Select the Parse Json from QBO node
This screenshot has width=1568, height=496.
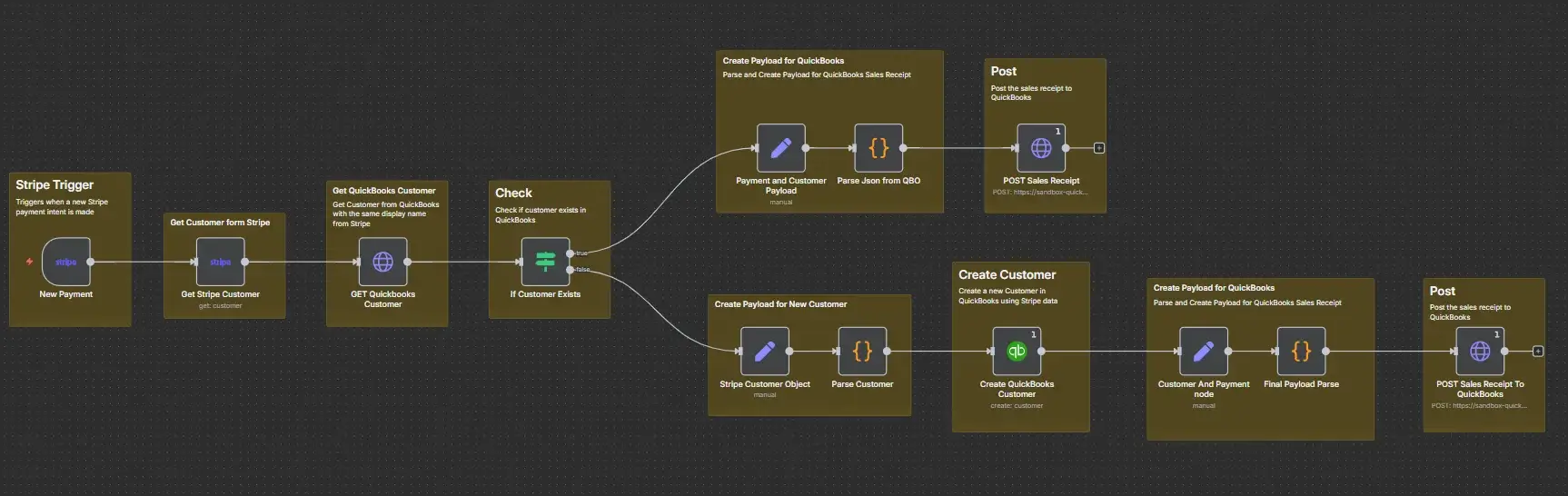coord(878,148)
